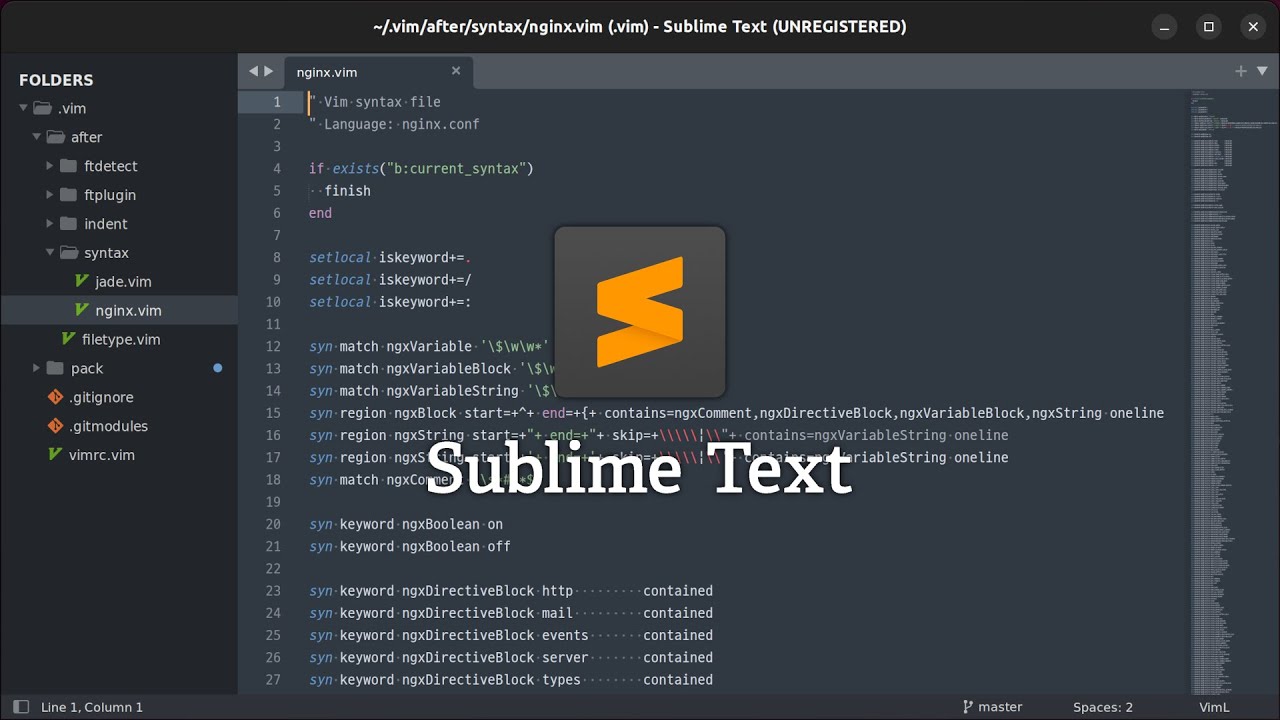This screenshot has height=720, width=1280.
Task: Click the .vim open folder icon
Action: click(x=42, y=108)
